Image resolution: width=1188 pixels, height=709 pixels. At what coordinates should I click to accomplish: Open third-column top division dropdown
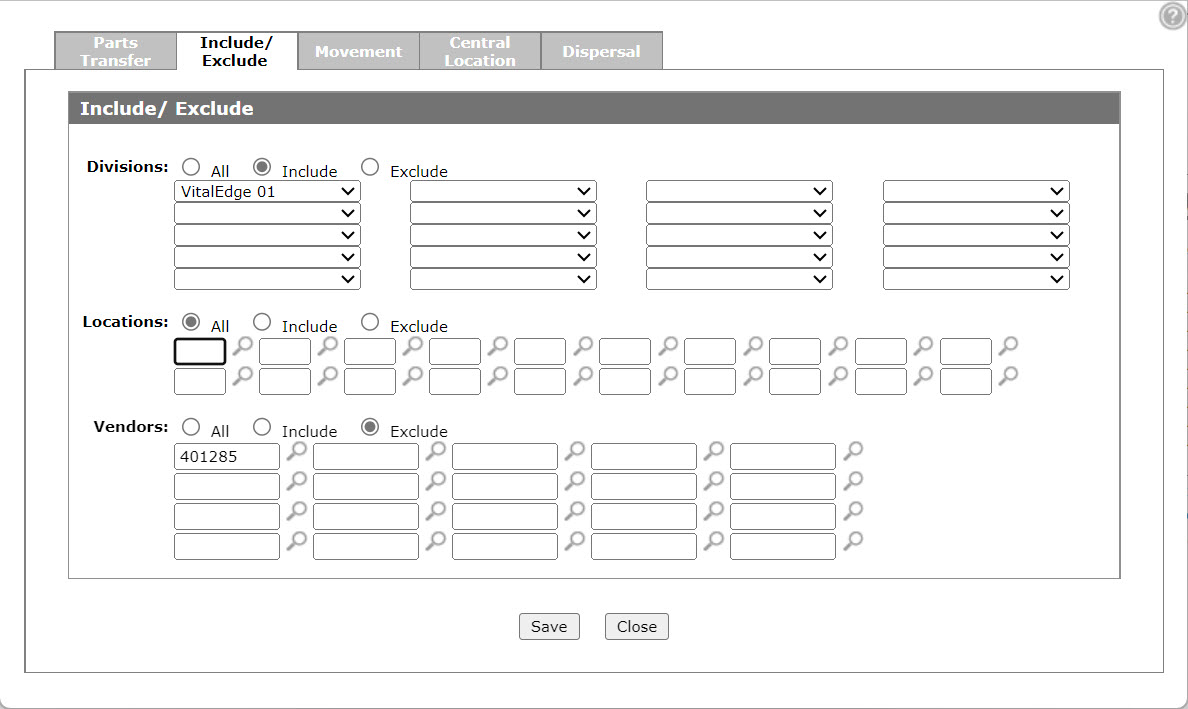tap(739, 191)
